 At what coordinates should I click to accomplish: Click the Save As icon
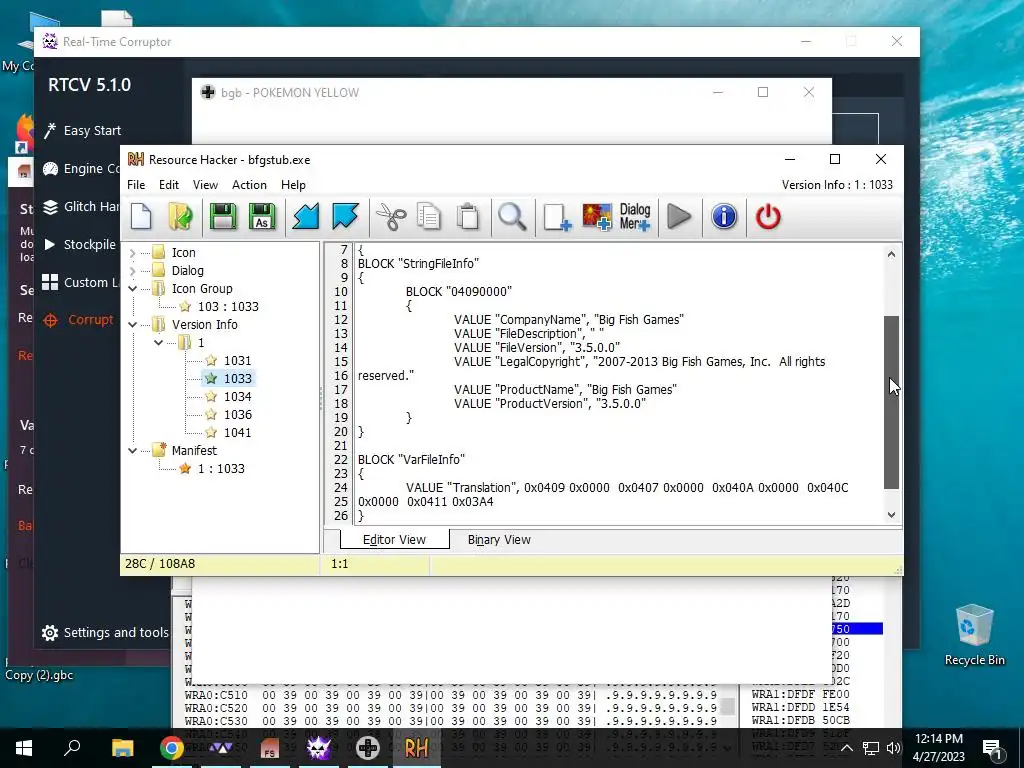pyautogui.click(x=262, y=217)
